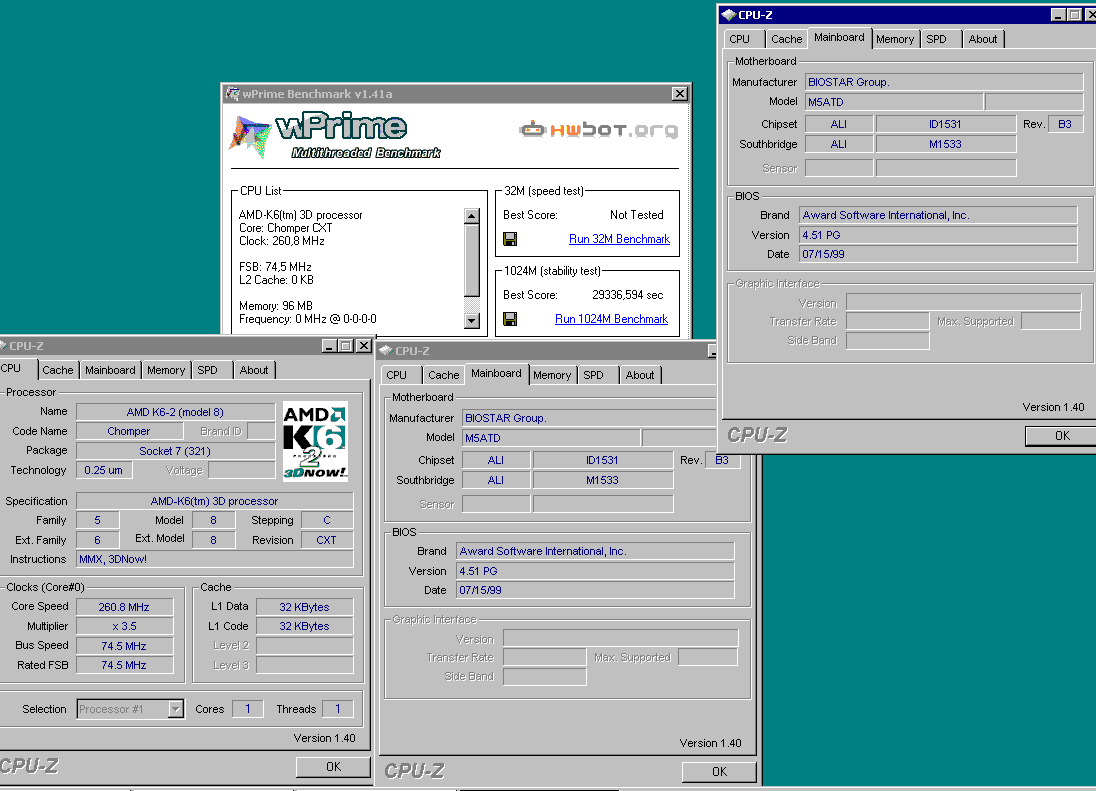The width and height of the screenshot is (1096, 791).
Task: Click the save icon in 1024M stability test box
Action: click(510, 319)
